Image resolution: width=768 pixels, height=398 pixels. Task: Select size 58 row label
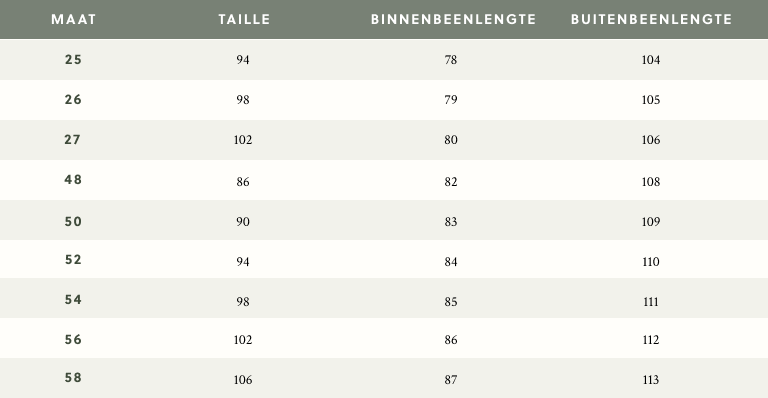click(73, 378)
